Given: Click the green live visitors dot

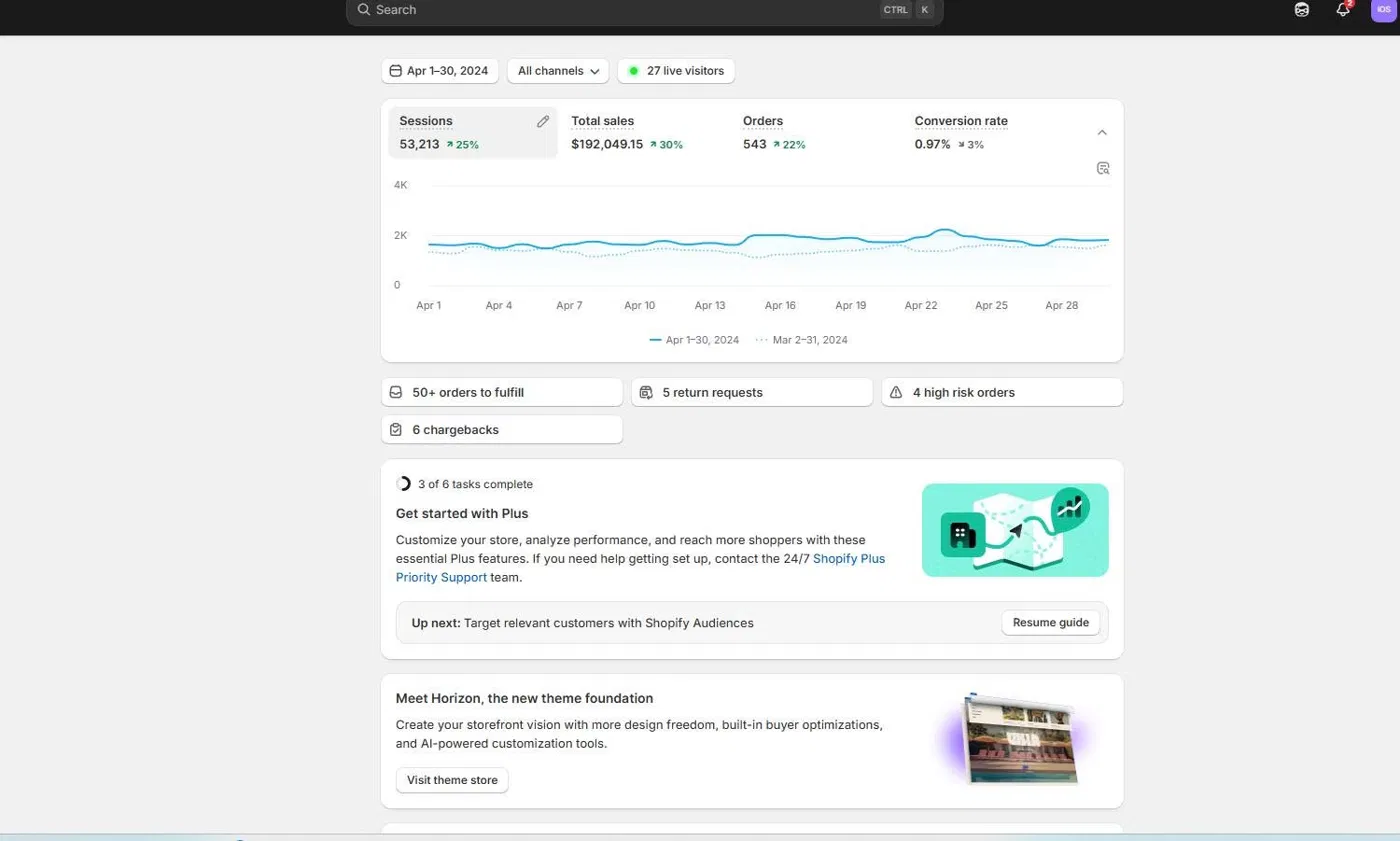Looking at the screenshot, I should click(633, 71).
